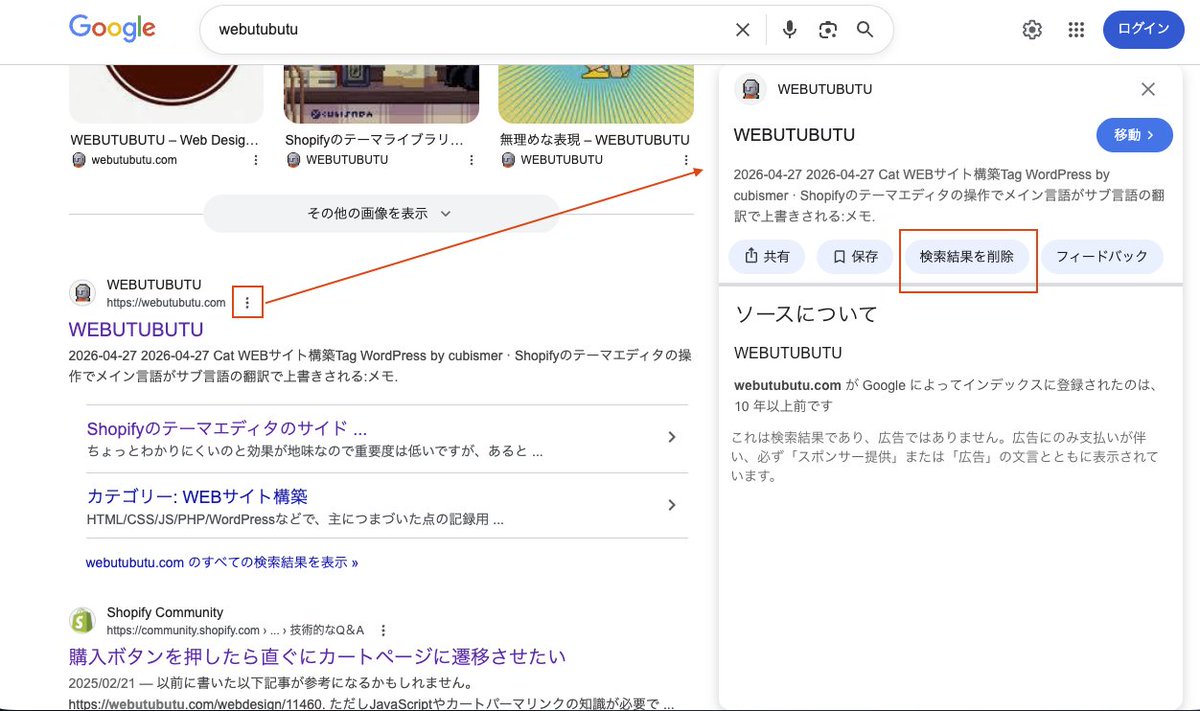
Task: Click the Shopify Community favicon
Action: (82, 620)
